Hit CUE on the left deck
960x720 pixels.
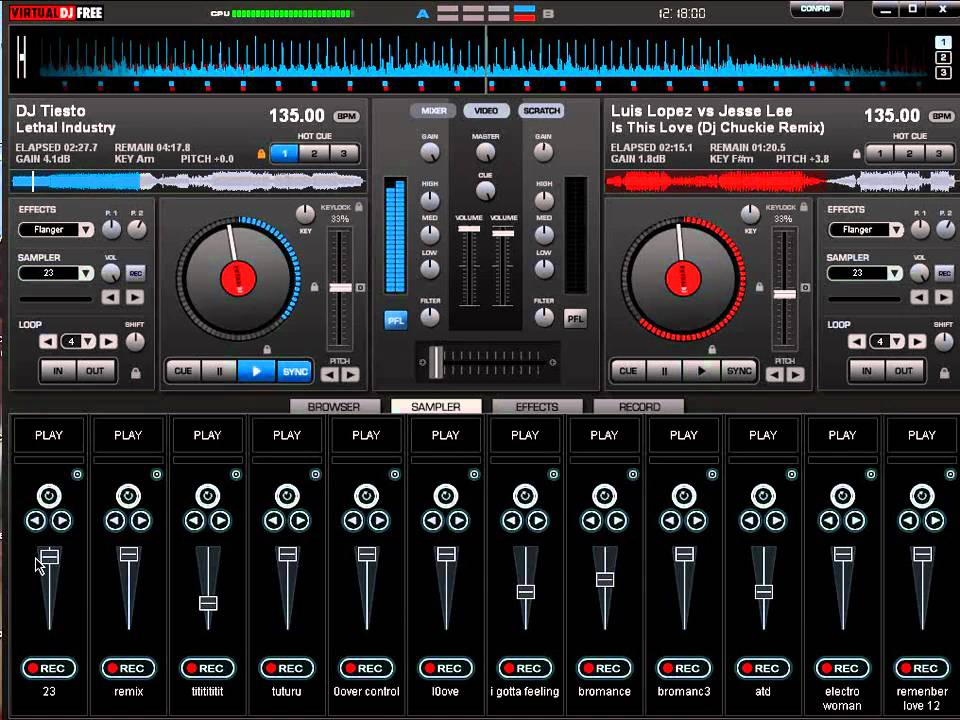[183, 371]
